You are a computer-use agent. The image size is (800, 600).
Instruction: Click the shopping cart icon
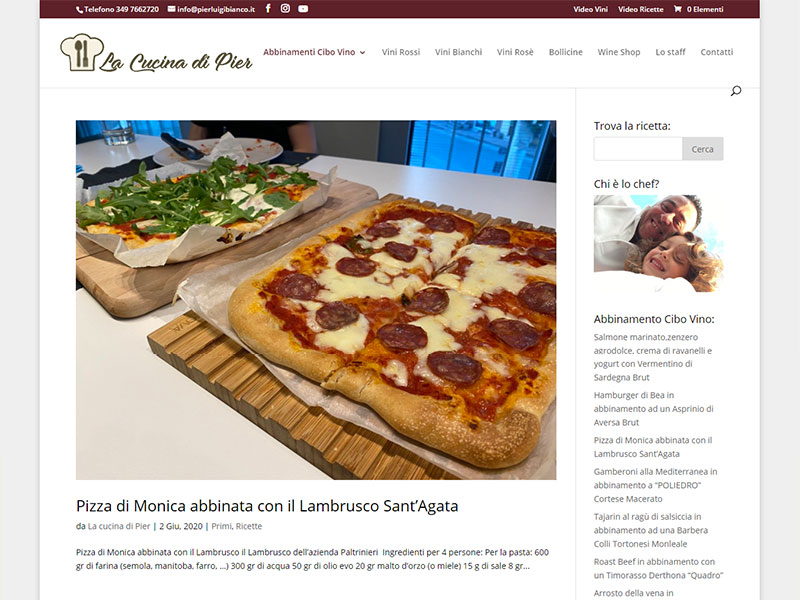click(678, 9)
